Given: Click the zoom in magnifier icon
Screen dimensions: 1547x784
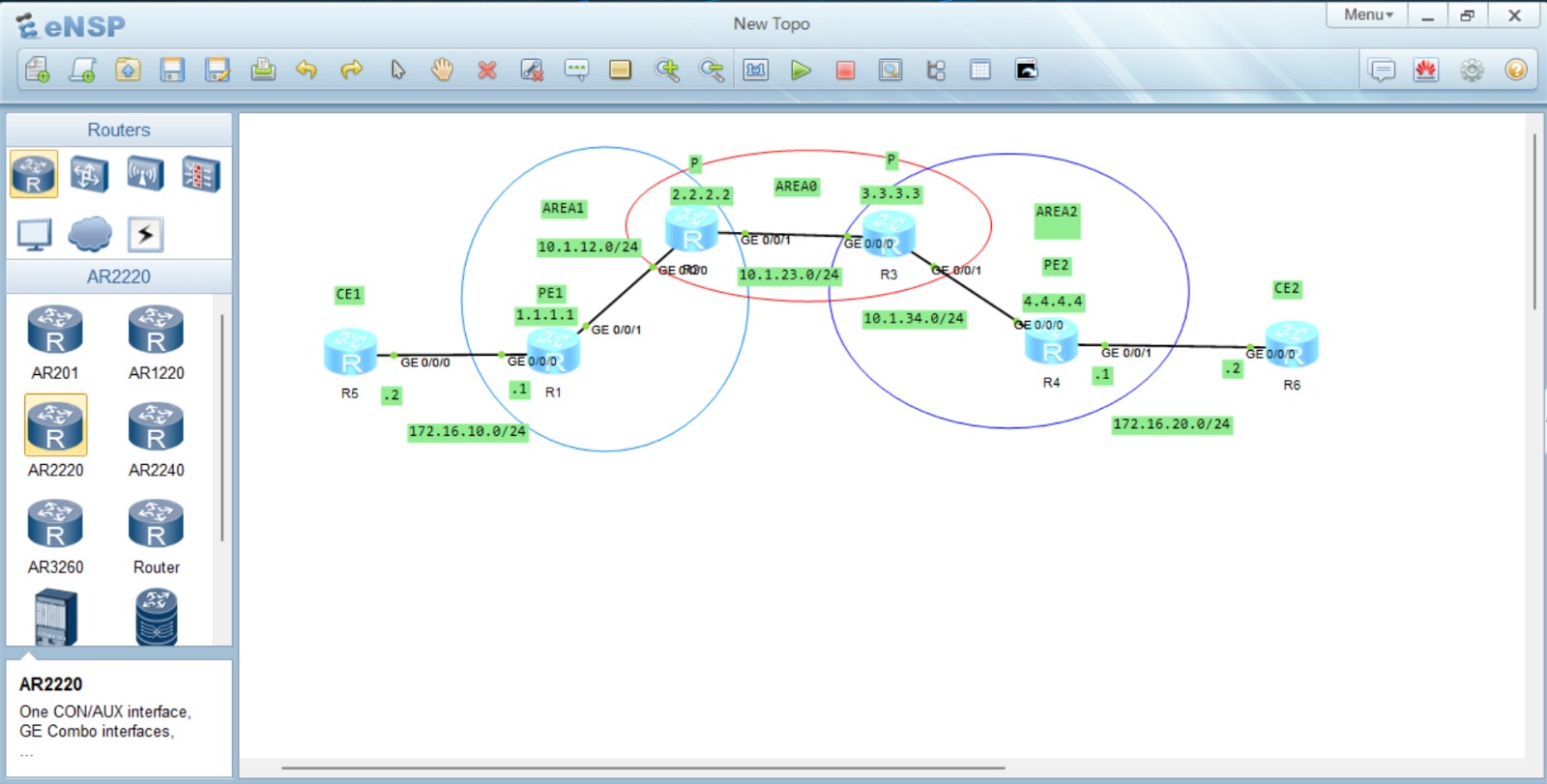Looking at the screenshot, I should 666,70.
